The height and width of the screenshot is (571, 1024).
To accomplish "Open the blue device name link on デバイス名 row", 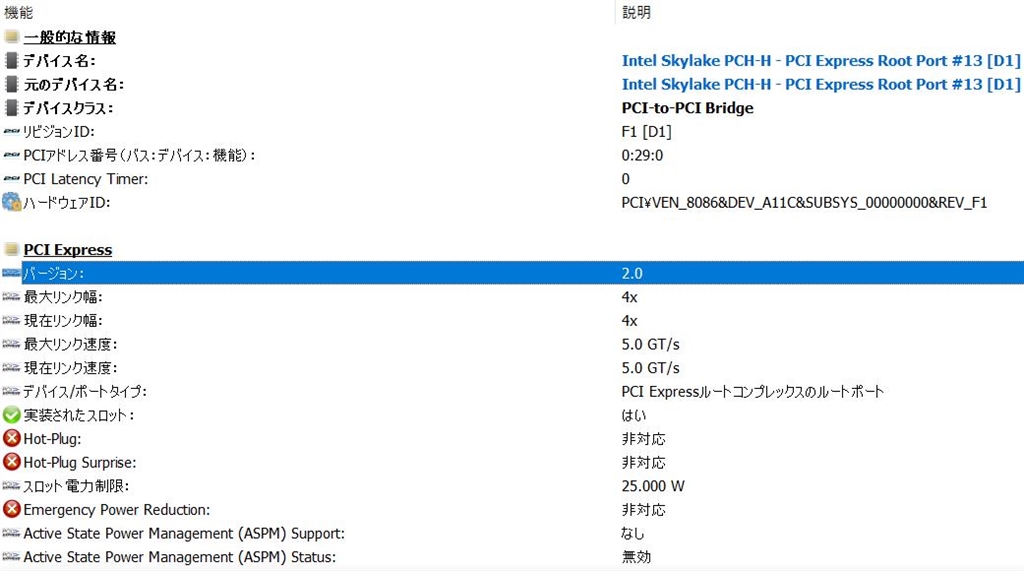I will tap(820, 61).
